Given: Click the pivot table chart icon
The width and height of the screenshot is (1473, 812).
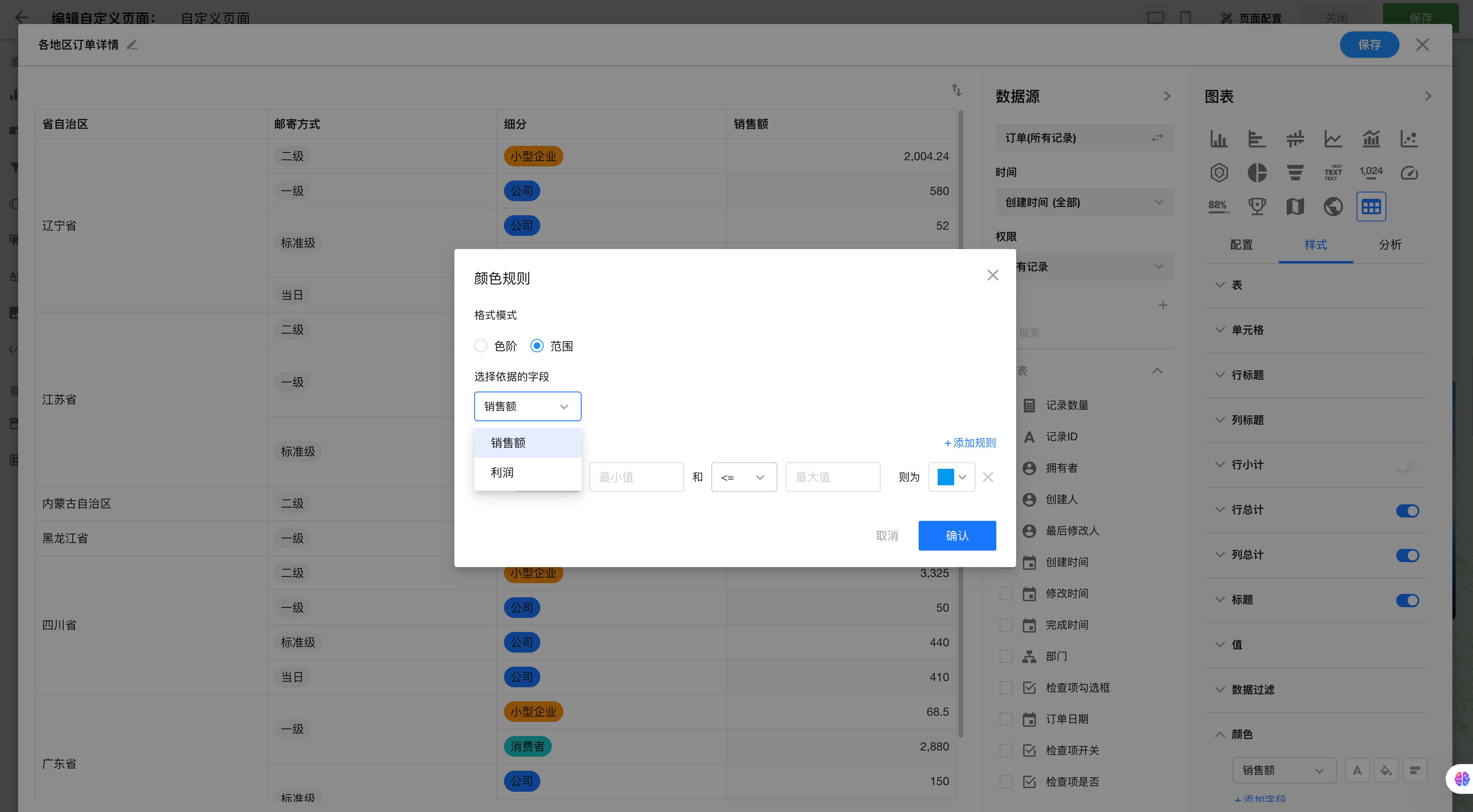Looking at the screenshot, I should click(1371, 206).
